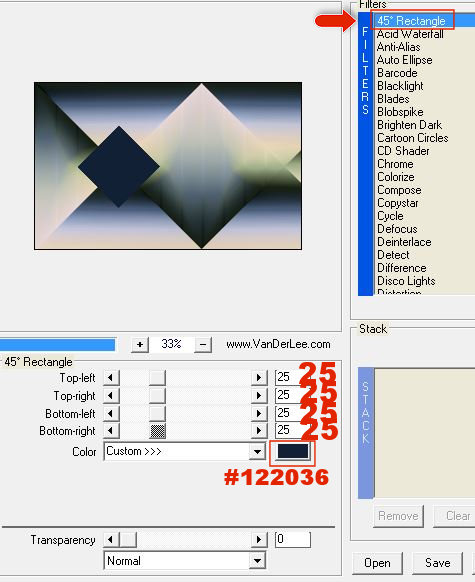The width and height of the screenshot is (475, 582).
Task: Click the Open button
Action: coord(377,563)
